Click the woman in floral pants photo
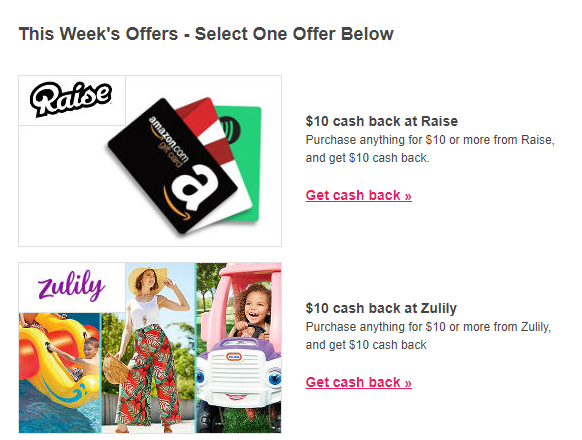 point(148,348)
